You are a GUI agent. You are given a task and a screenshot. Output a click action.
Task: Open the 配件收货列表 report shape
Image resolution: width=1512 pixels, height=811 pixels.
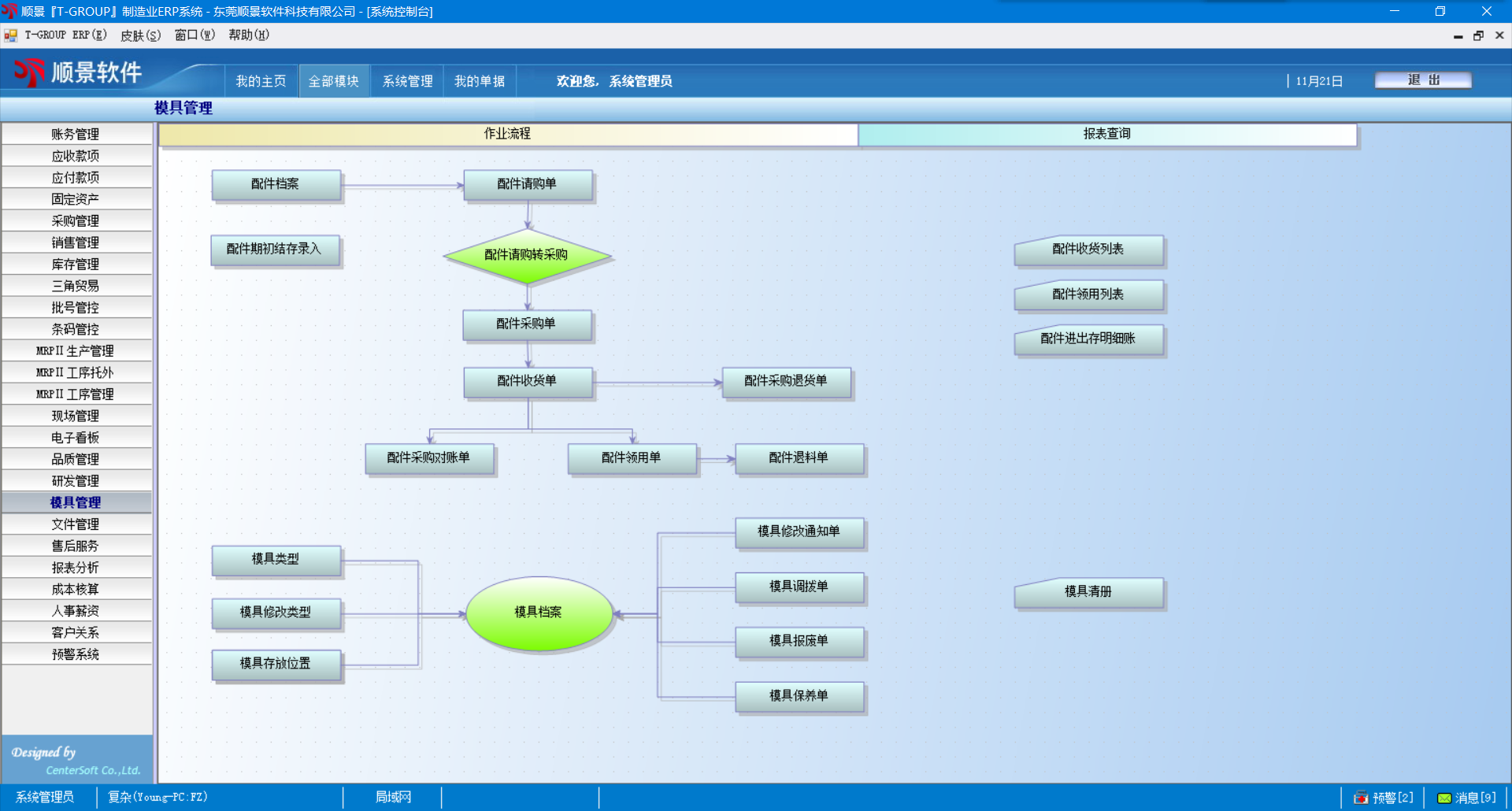pos(1088,250)
